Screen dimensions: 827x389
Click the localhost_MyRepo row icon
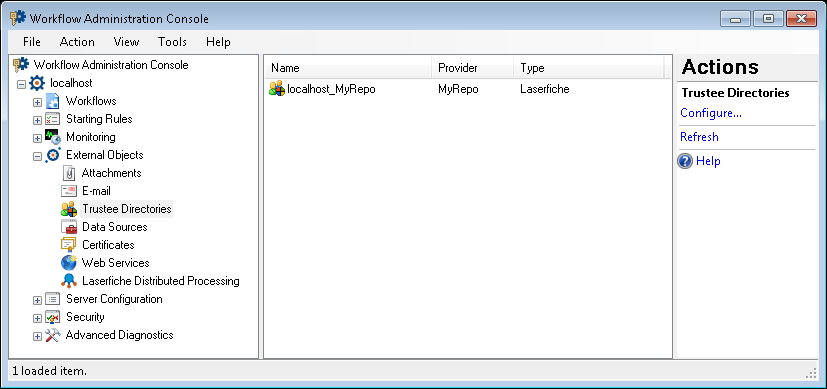tap(277, 89)
